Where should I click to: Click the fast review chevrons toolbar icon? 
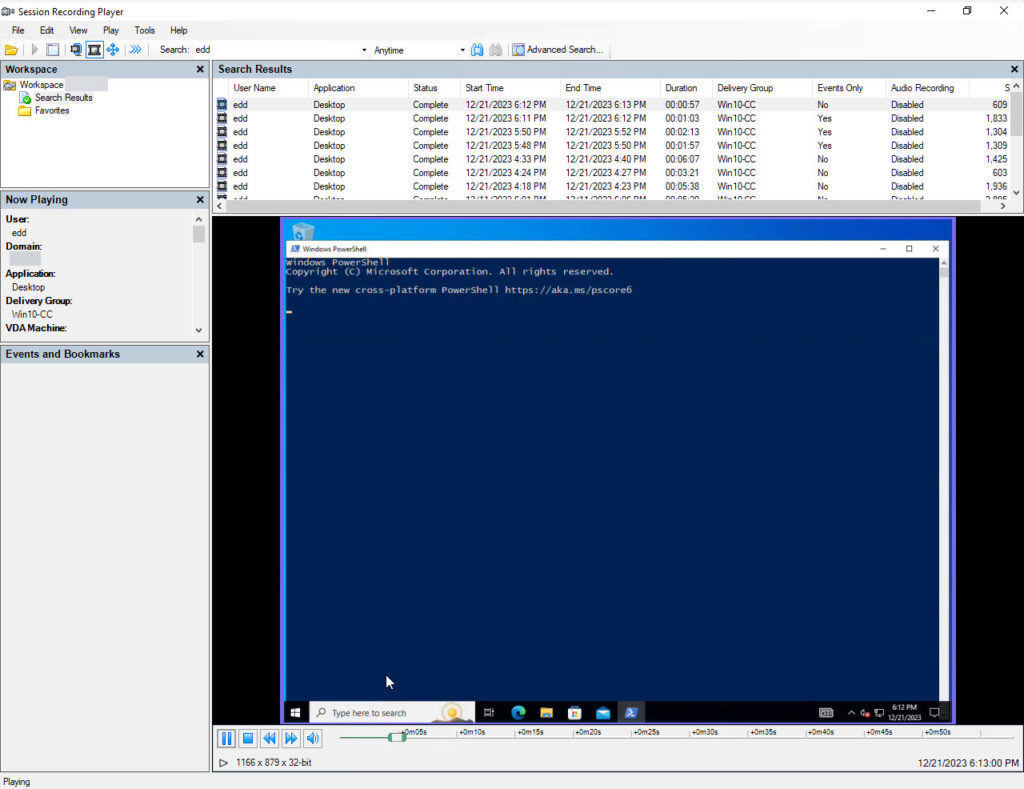135,50
